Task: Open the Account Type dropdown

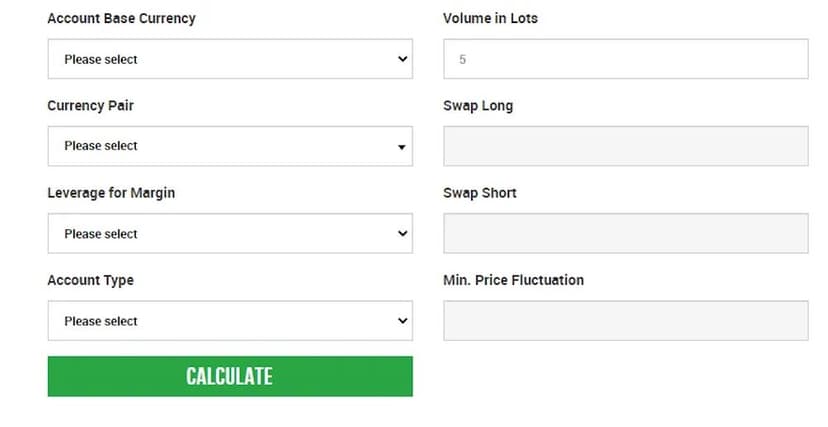Action: 229,321
